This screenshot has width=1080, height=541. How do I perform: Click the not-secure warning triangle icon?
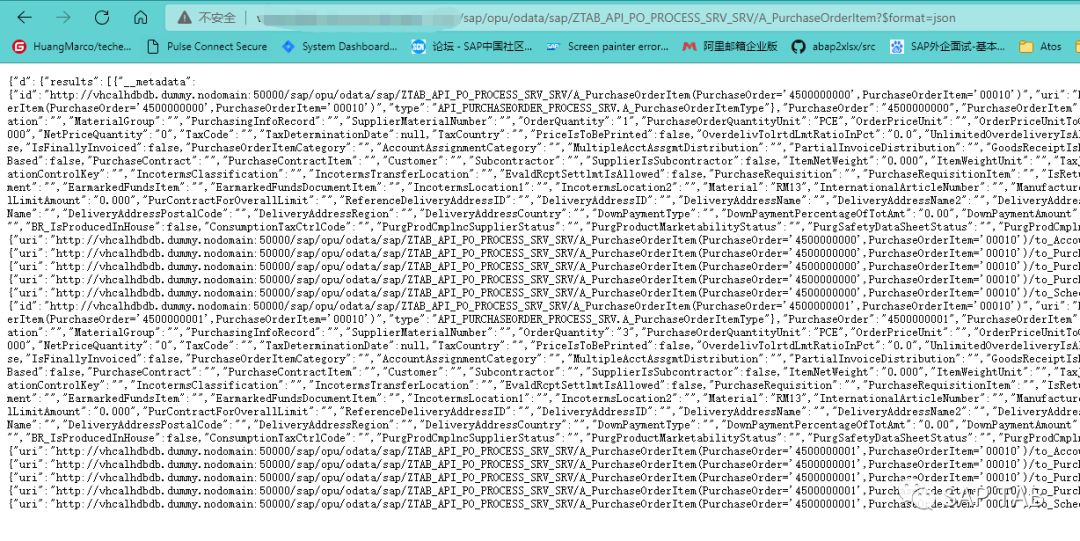pos(184,17)
